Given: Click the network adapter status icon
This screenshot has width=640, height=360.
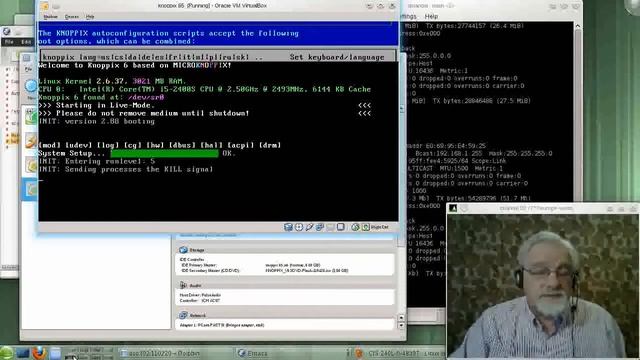Looking at the screenshot, I should (x=320, y=227).
